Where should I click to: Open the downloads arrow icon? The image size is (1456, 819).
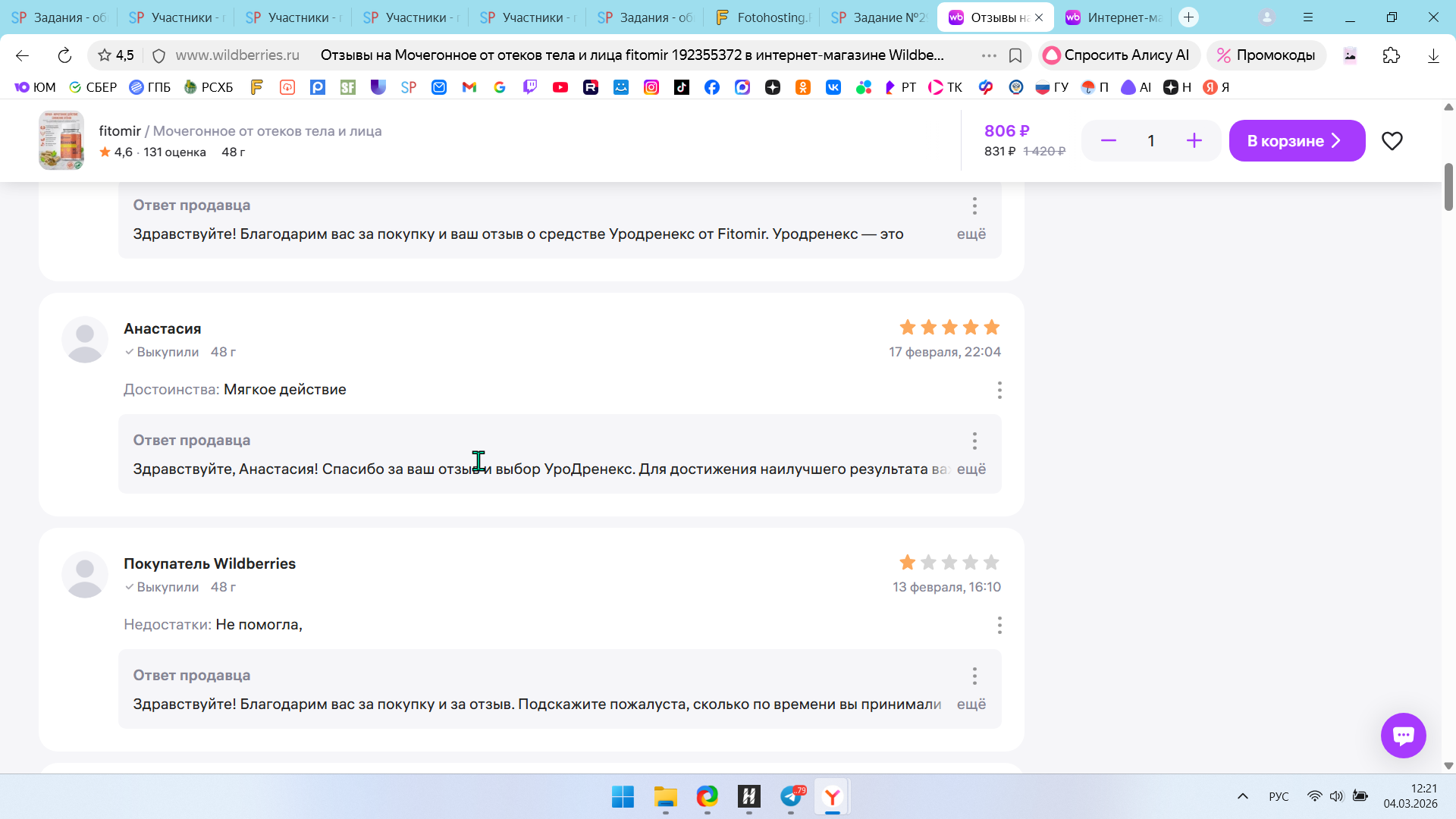click(x=1433, y=55)
